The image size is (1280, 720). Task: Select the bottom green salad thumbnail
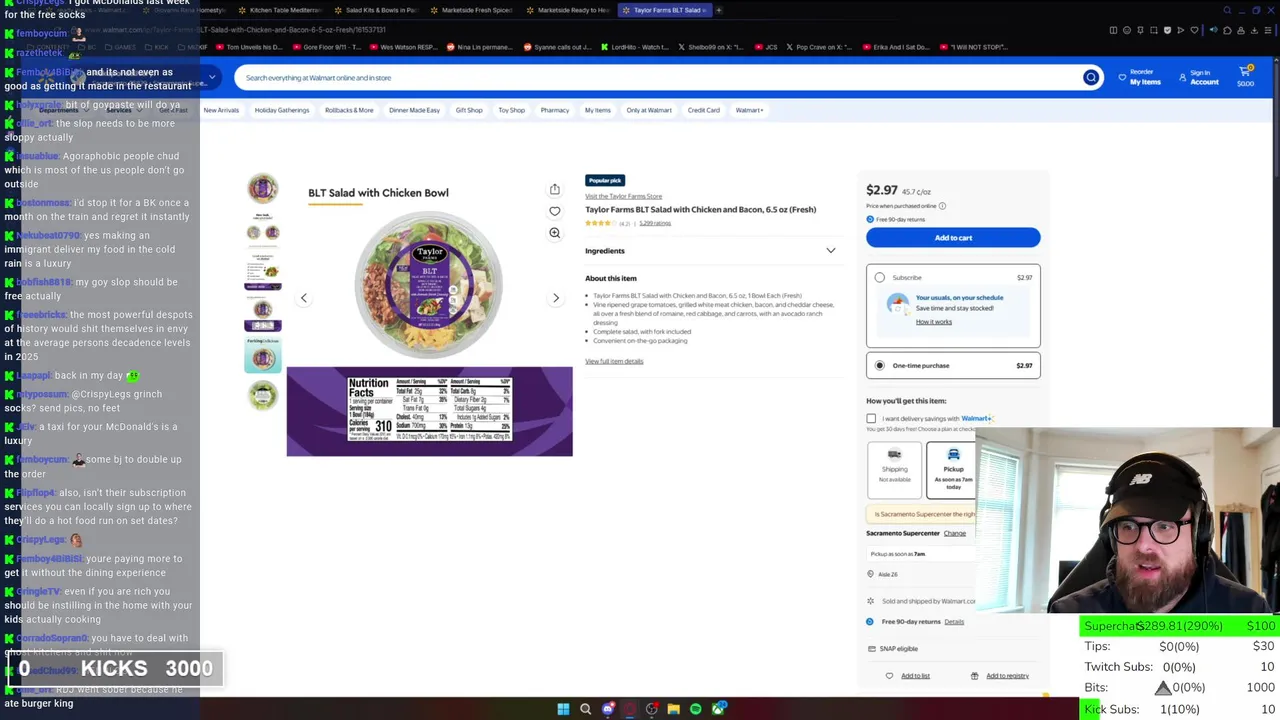coord(263,396)
